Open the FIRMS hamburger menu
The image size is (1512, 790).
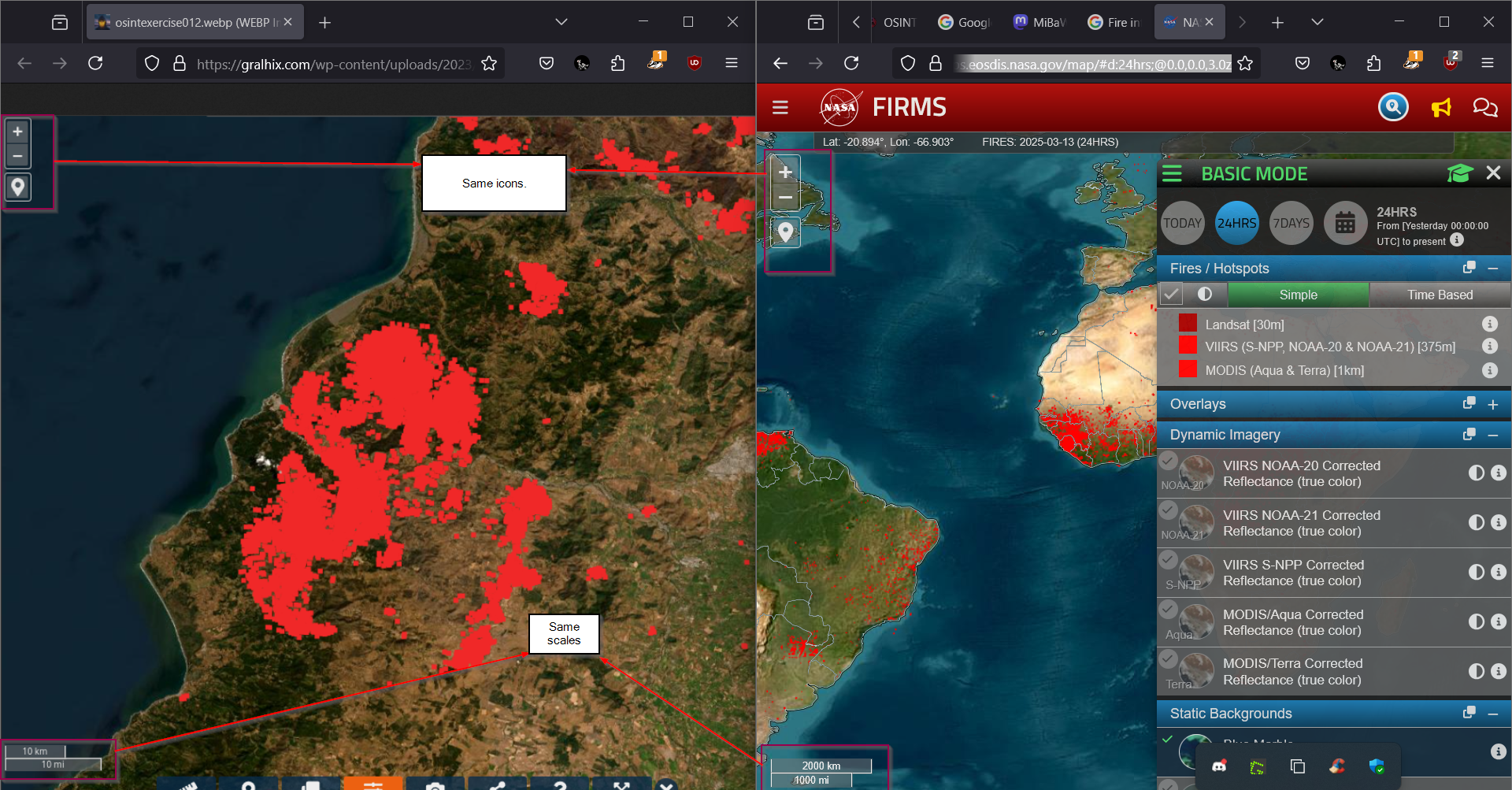point(780,107)
